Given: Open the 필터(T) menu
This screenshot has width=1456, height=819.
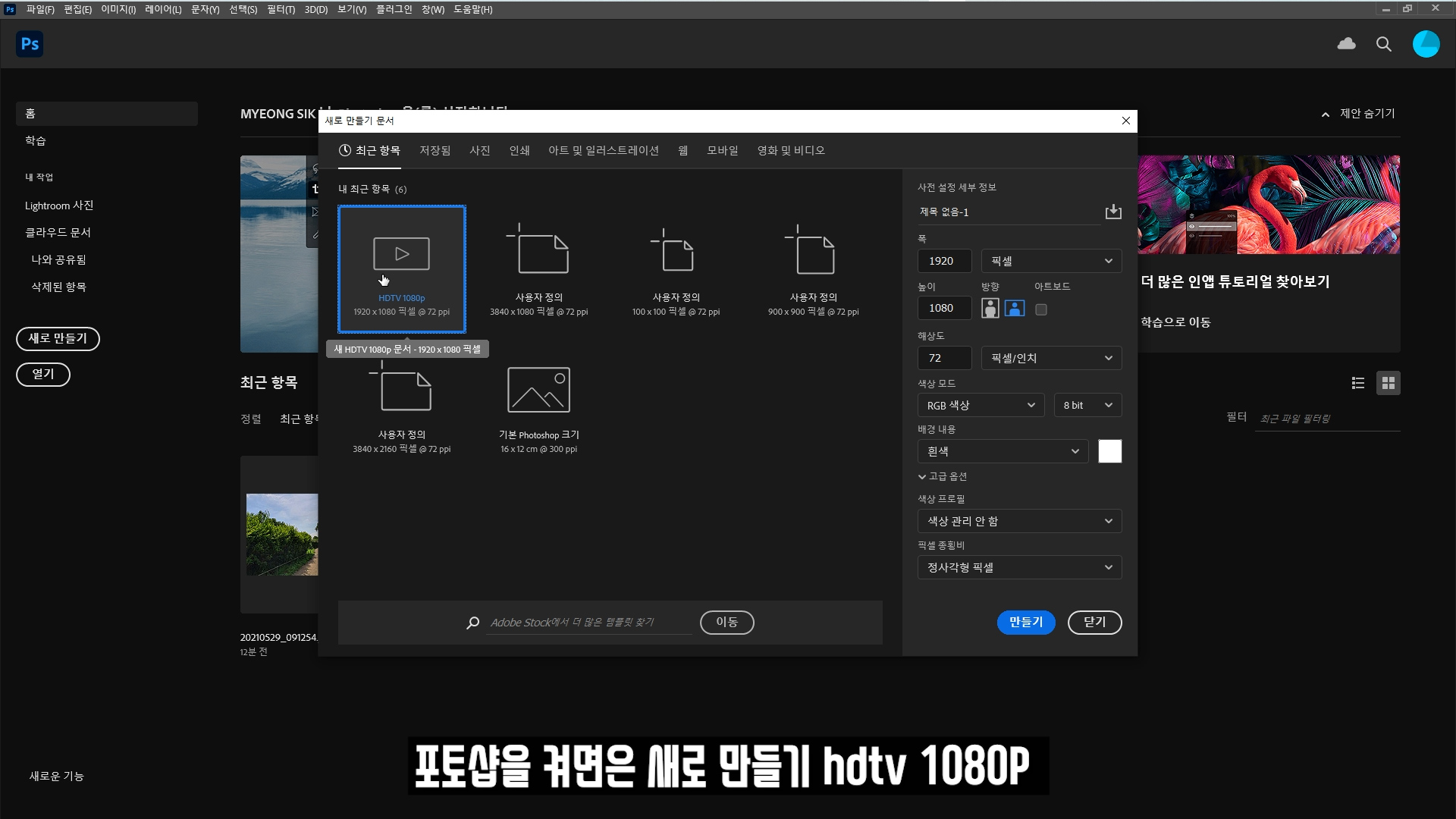Looking at the screenshot, I should [x=281, y=9].
